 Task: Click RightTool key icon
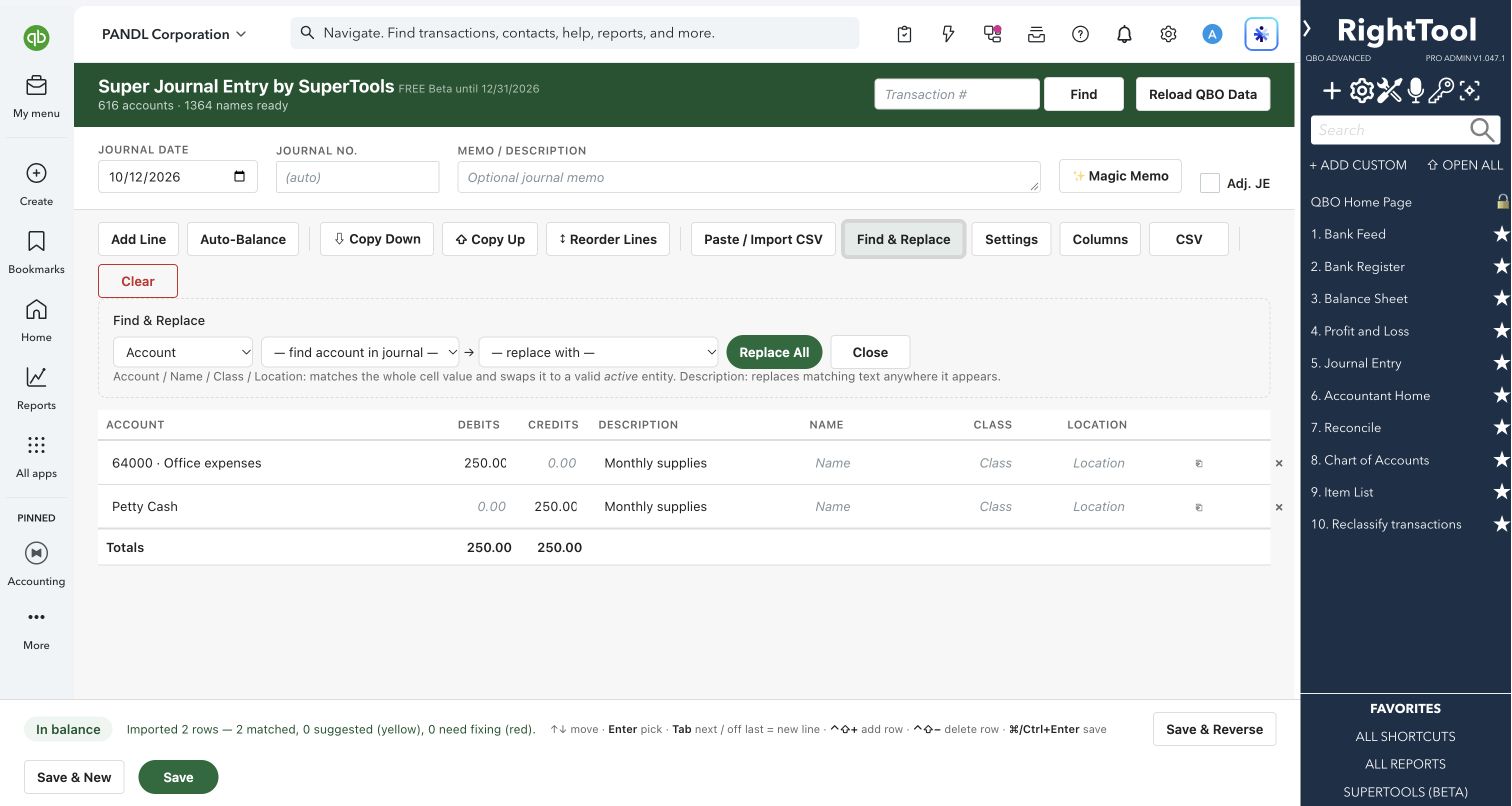[1441, 92]
